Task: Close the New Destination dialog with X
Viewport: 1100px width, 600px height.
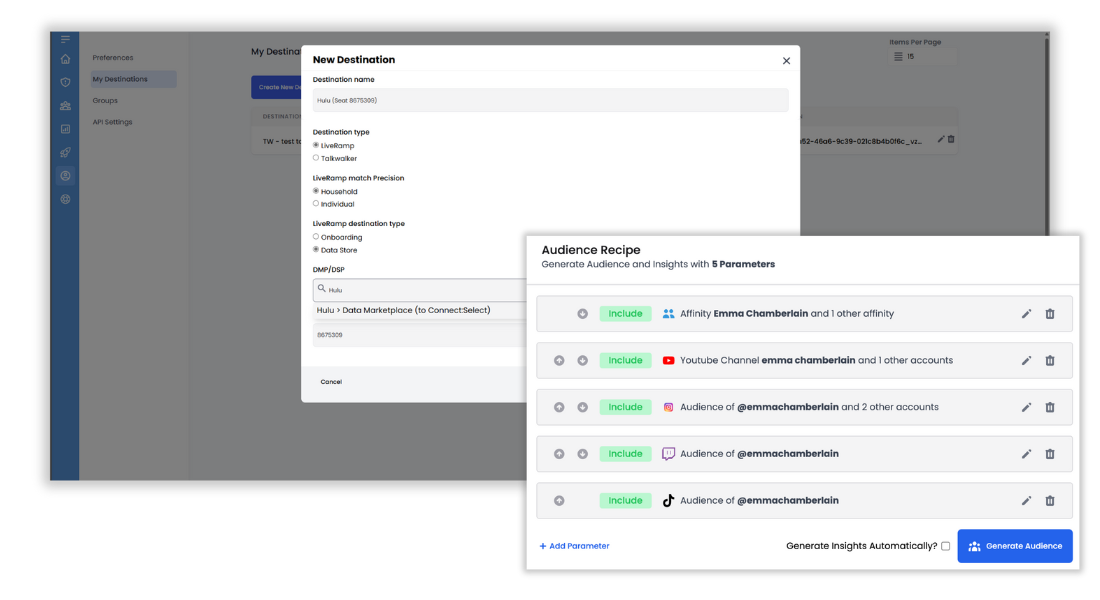Action: coord(786,61)
